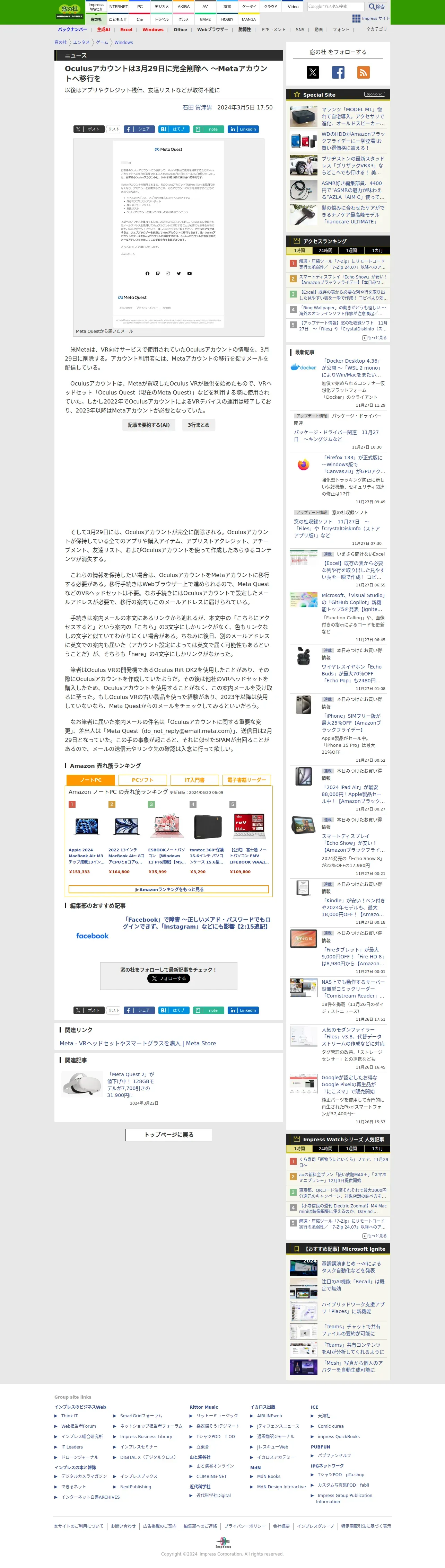Click the Docker logo in 最新記事
Viewport: 445px width, 1568px height.
(x=303, y=367)
